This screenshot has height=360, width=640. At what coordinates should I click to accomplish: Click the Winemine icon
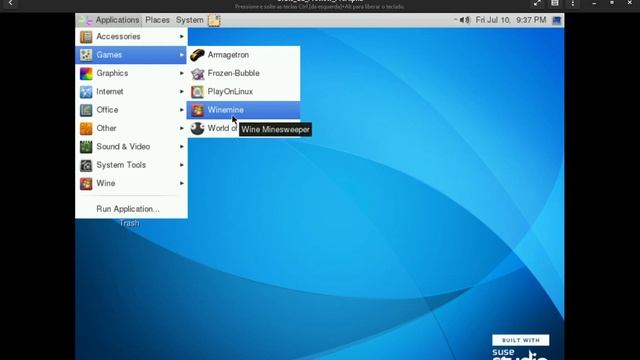click(x=198, y=110)
